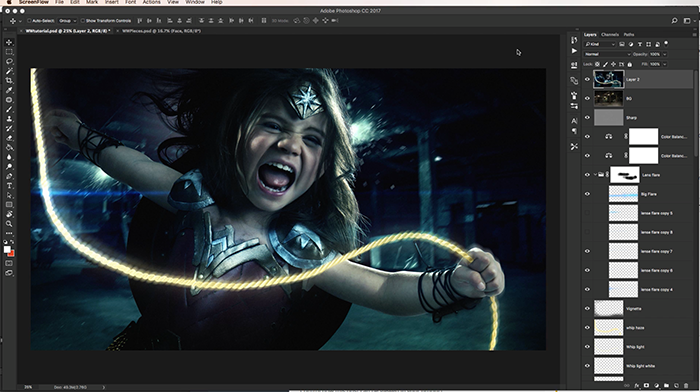Toggle Quick Mask mode icon
Viewport: 700px width, 392px height.
9,263
